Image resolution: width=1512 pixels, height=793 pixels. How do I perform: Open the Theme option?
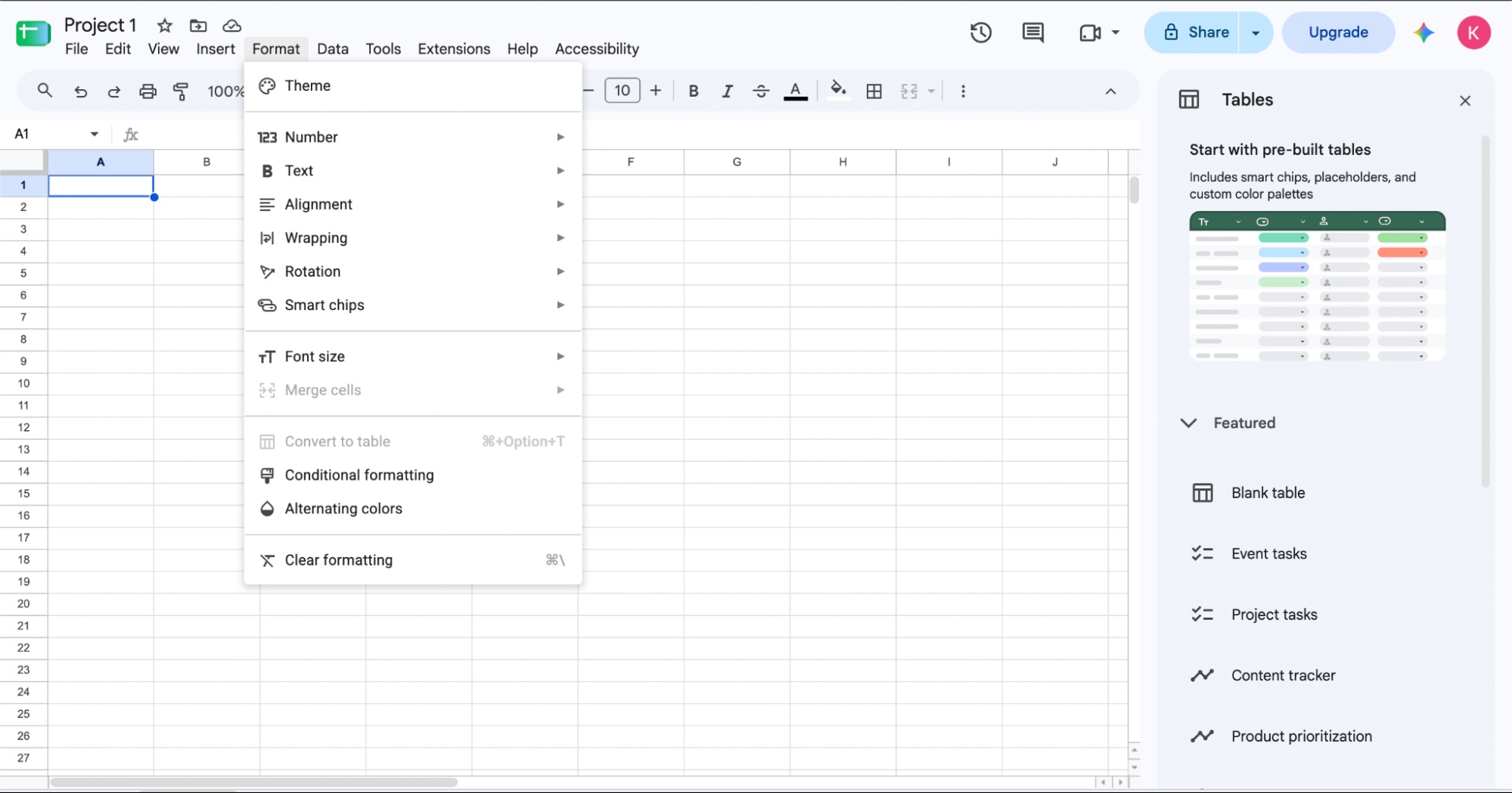[412, 85]
